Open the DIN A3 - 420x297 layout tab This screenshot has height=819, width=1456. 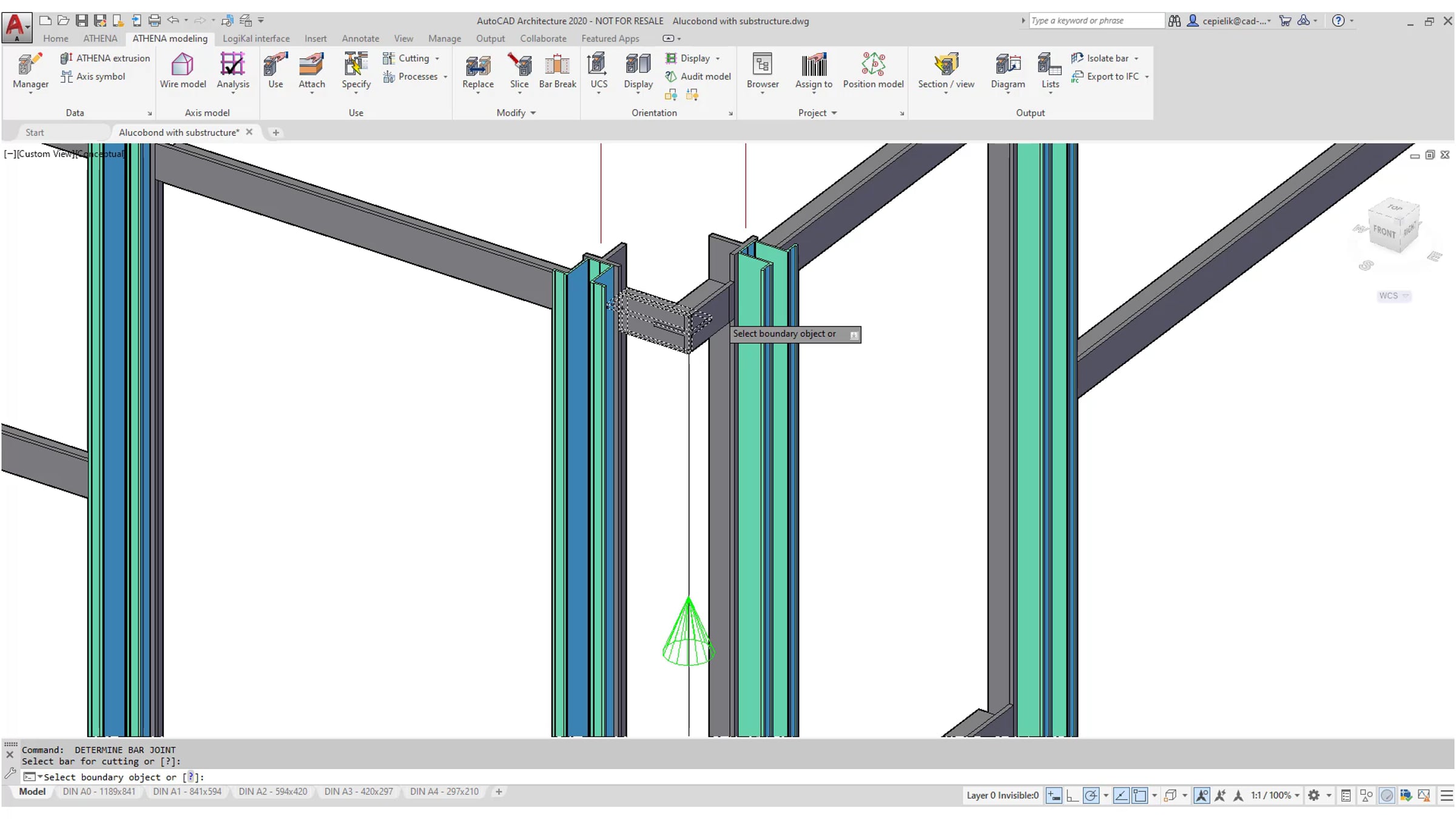click(358, 792)
